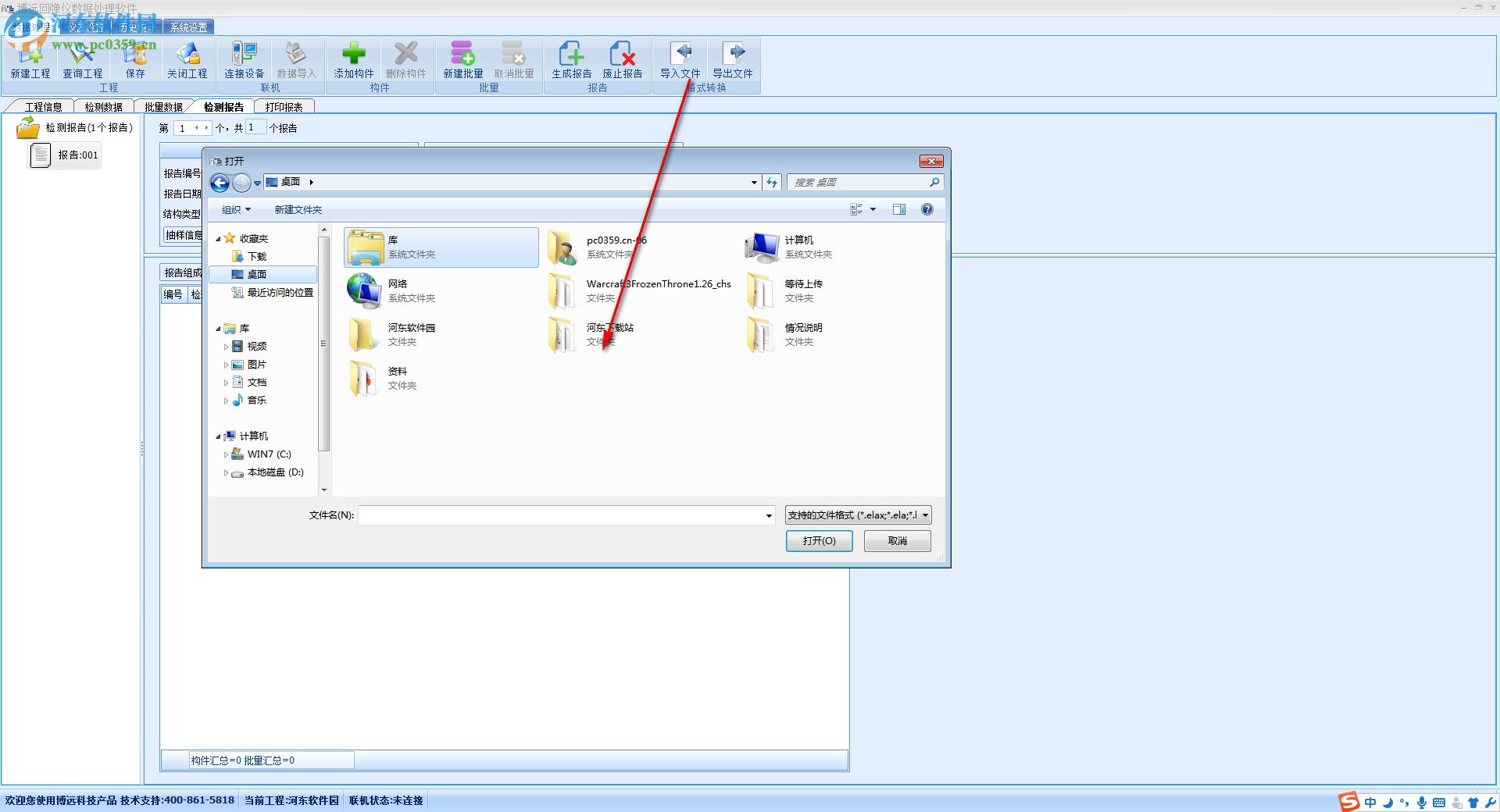The width and height of the screenshot is (1500, 812).
Task: Expand the WIN7 (C:) drive node
Action: click(227, 454)
